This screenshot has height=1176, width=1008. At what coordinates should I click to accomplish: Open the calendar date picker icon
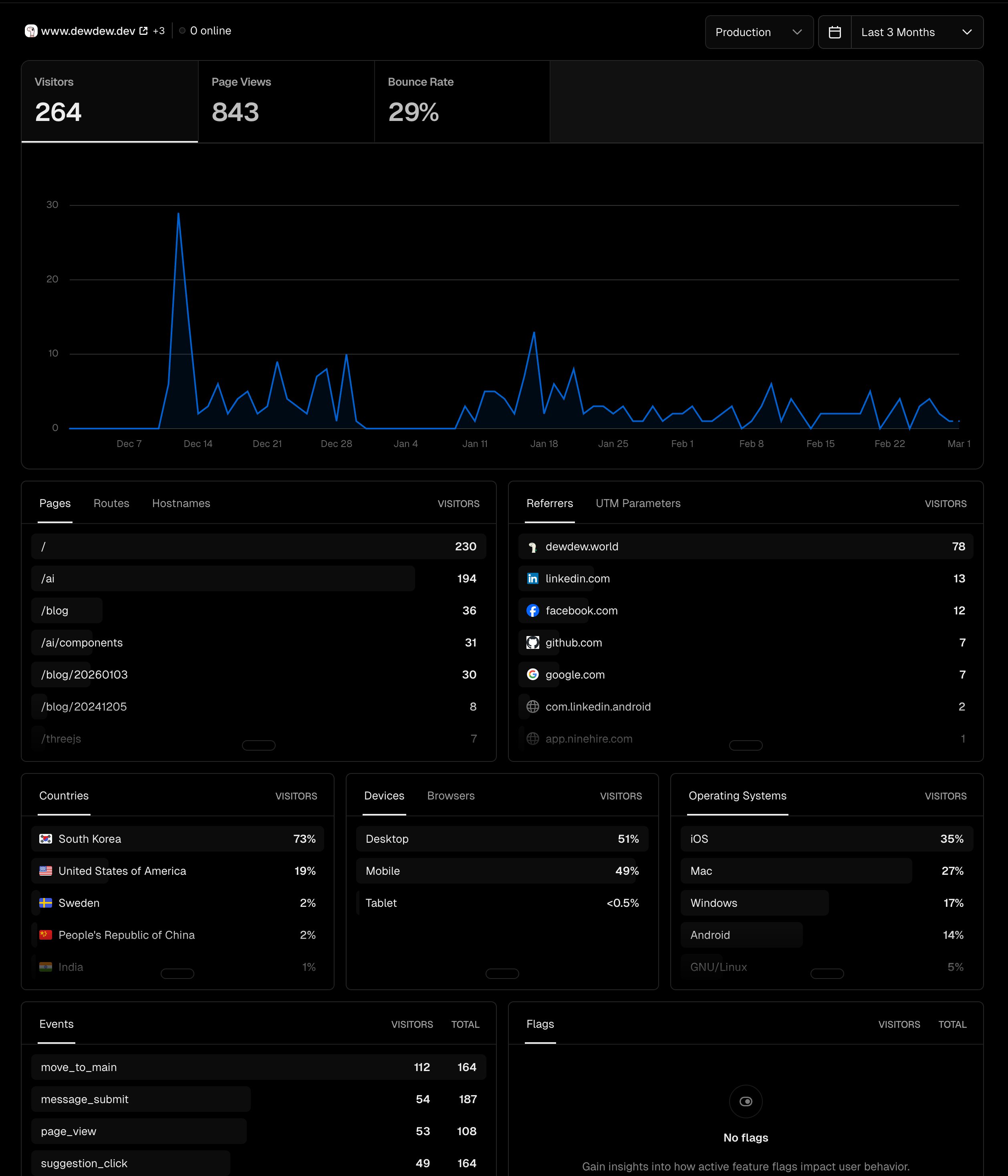point(834,32)
